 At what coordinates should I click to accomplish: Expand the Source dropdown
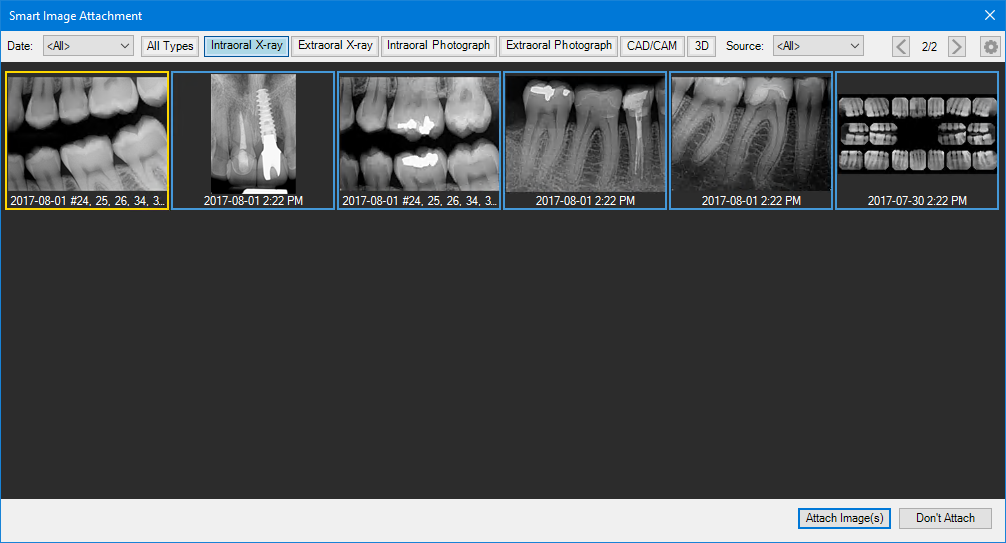pos(817,46)
